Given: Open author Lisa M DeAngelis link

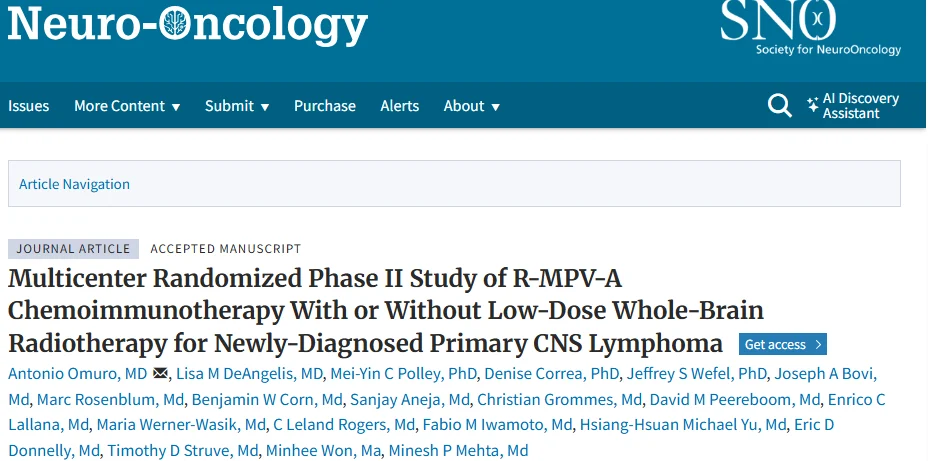Looking at the screenshot, I should tap(250, 374).
